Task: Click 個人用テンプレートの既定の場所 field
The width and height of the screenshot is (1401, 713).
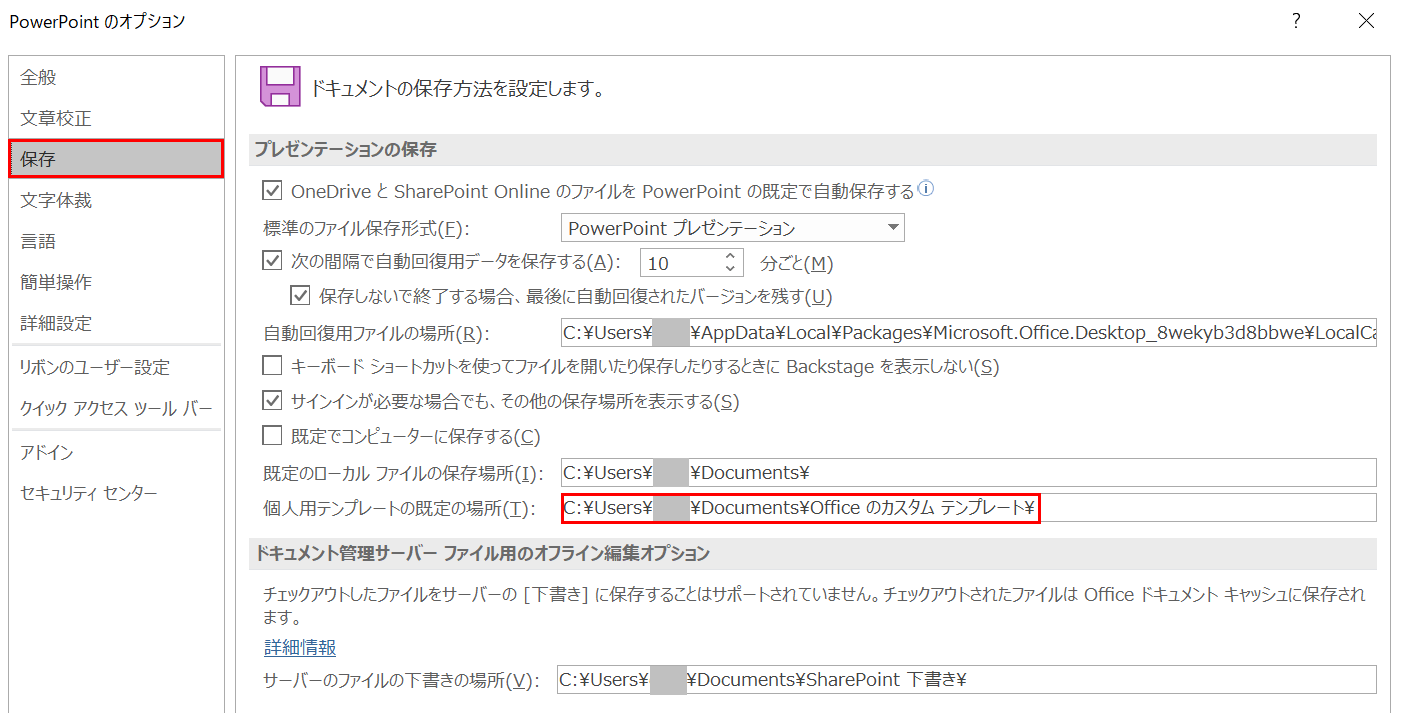Action: pyautogui.click(x=968, y=508)
